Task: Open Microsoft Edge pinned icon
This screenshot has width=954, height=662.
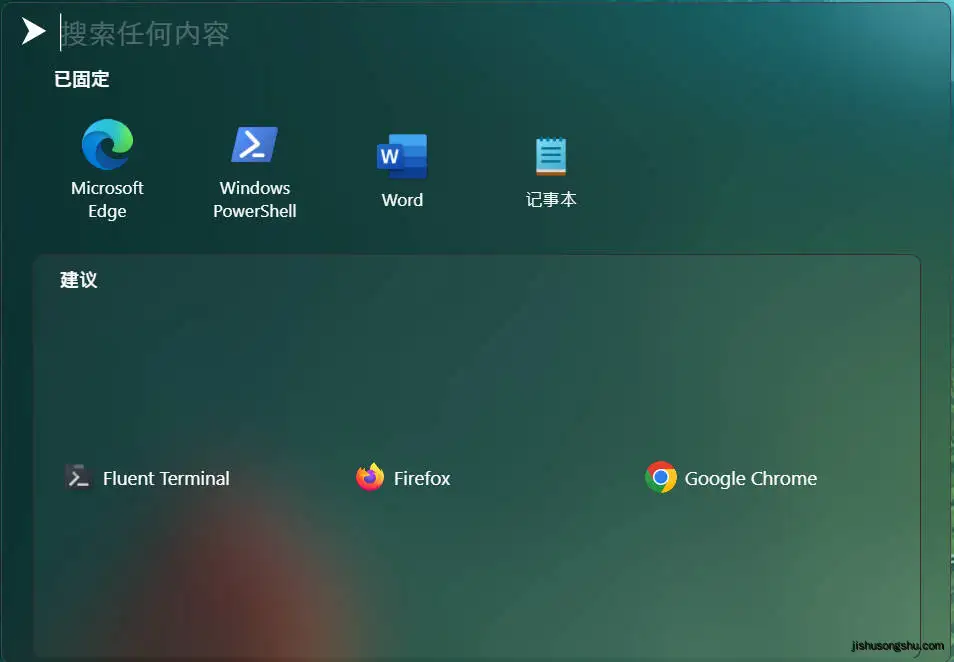Action: pos(107,144)
